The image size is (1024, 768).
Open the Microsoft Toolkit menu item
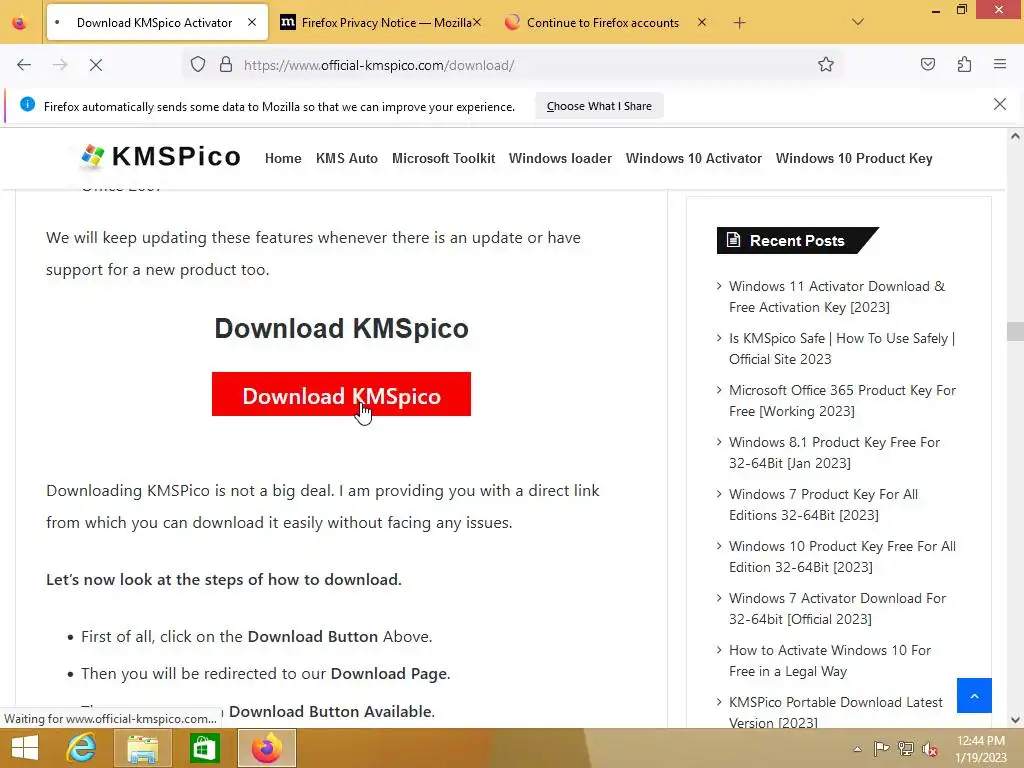point(443,158)
